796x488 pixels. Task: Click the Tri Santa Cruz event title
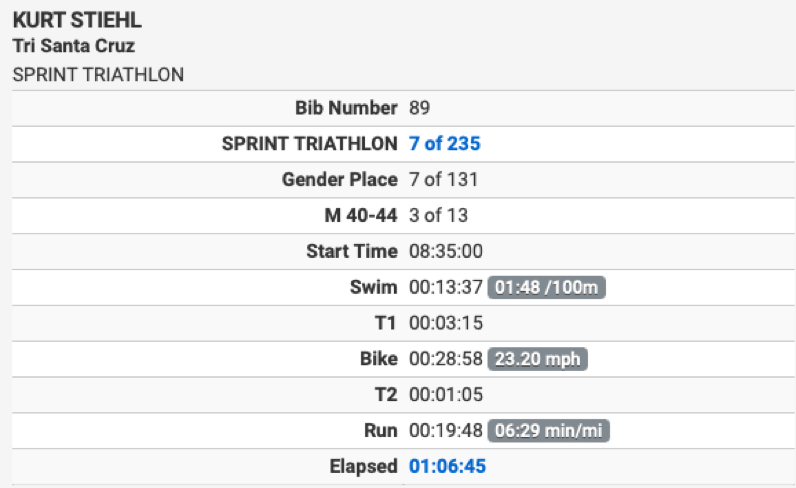click(x=74, y=46)
